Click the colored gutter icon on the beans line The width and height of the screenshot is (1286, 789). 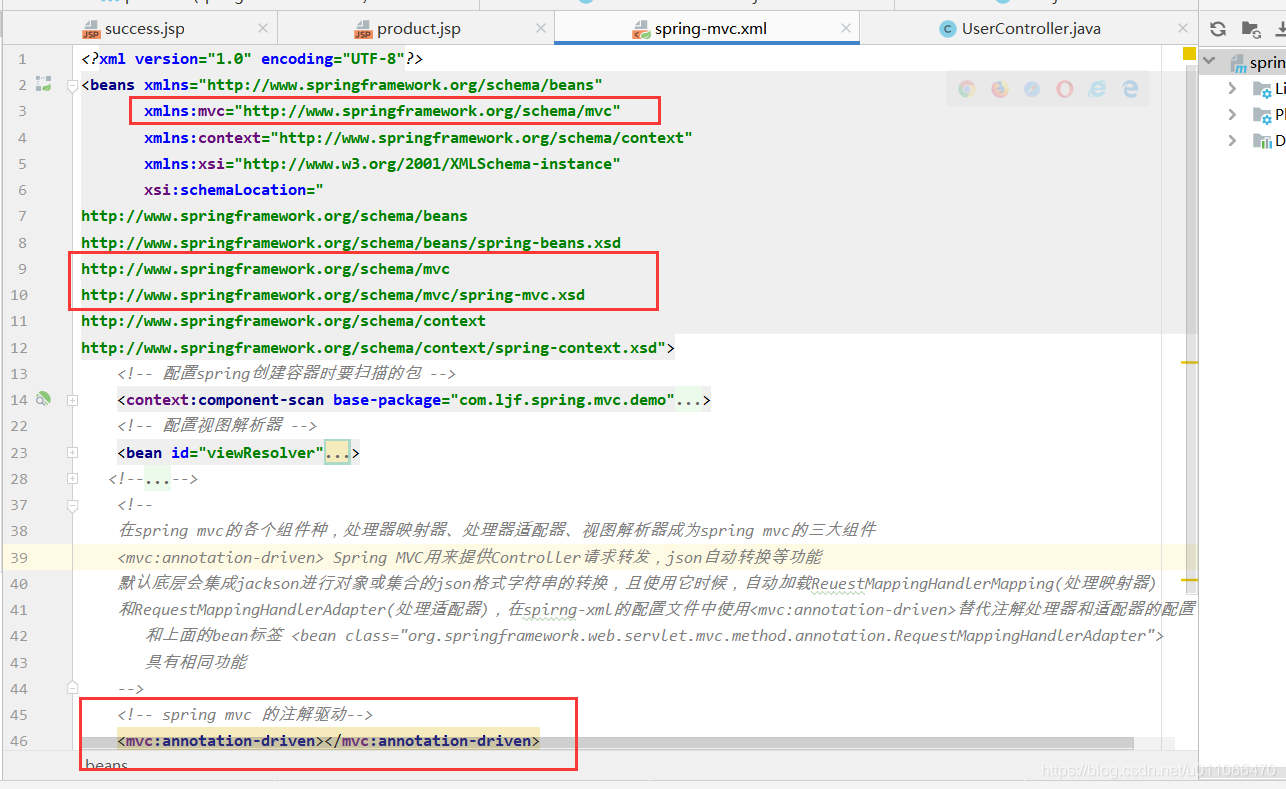(x=43, y=84)
